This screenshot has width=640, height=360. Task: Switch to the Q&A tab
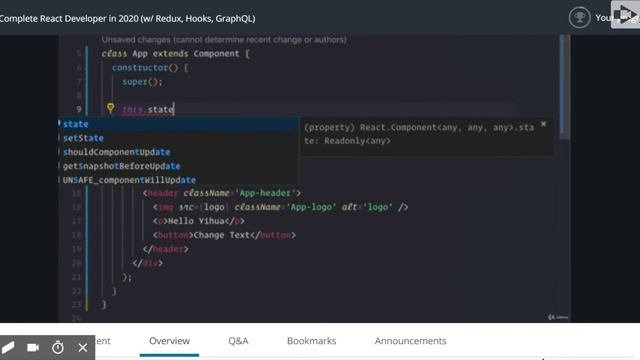238,341
